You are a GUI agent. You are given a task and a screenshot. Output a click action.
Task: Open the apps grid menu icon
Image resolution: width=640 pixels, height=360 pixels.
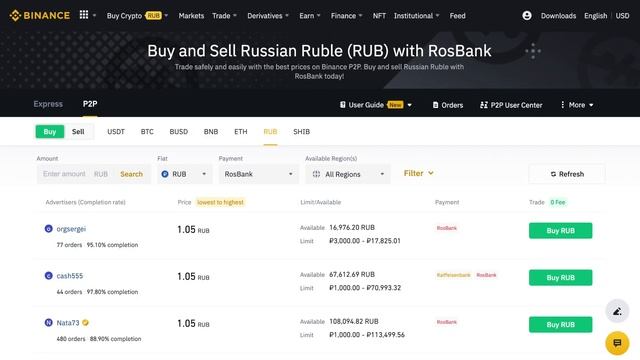point(84,15)
